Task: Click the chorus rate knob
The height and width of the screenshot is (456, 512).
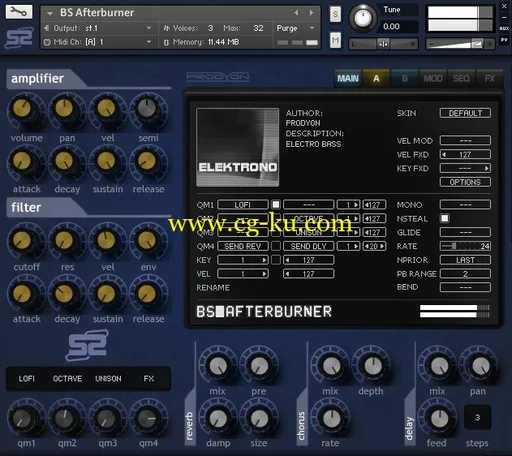Action: point(331,419)
